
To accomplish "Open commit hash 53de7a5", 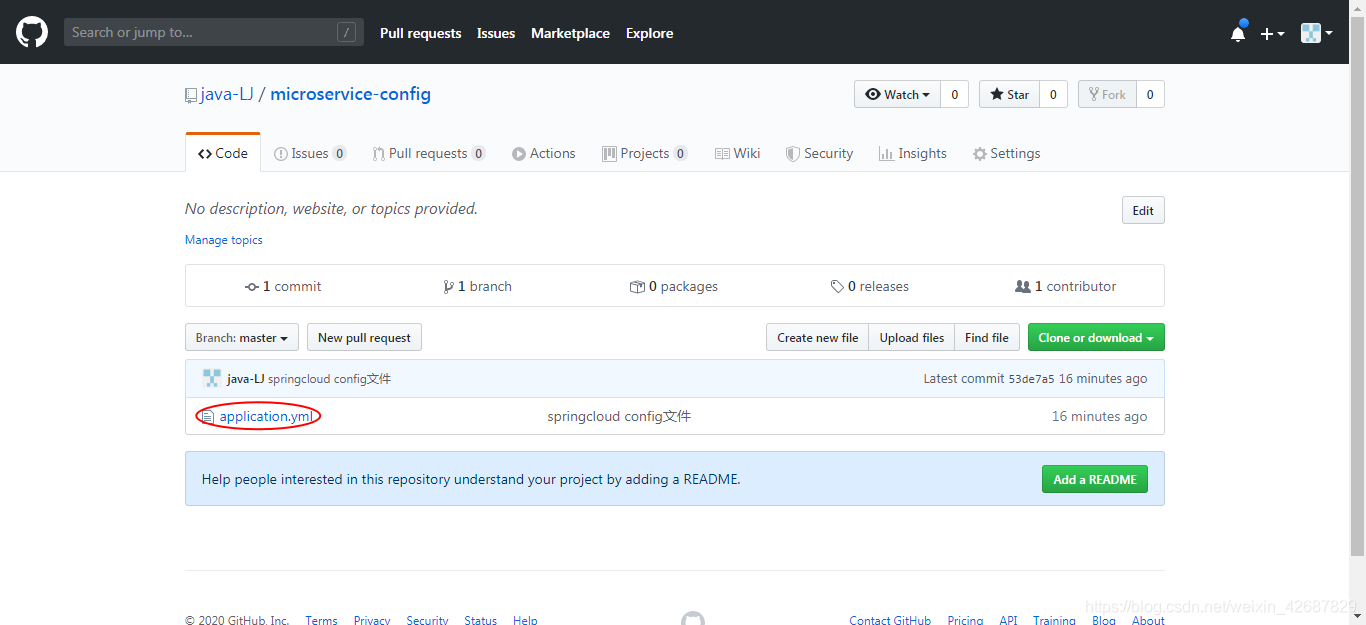I will tap(1031, 379).
